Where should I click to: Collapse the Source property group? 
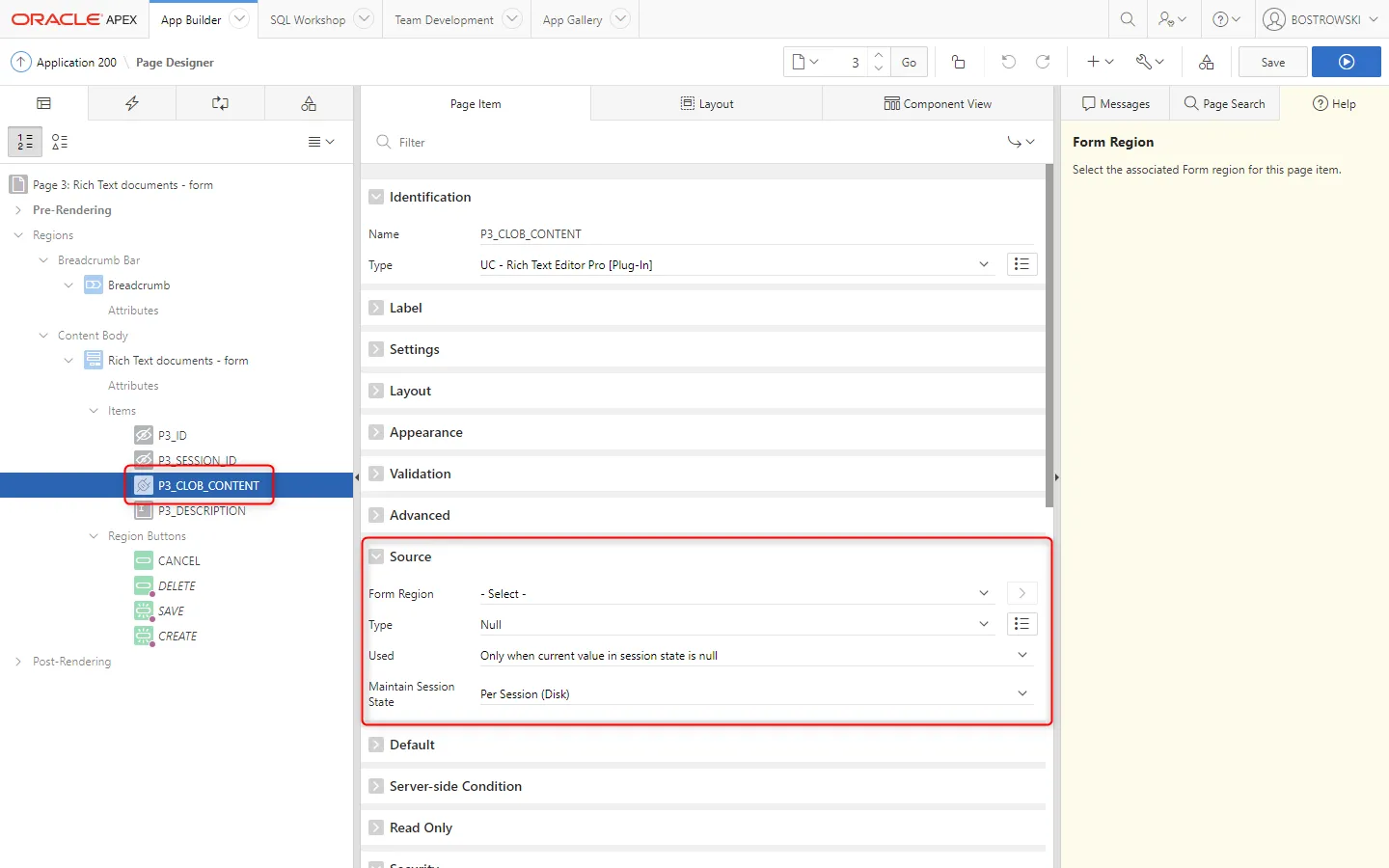(376, 556)
